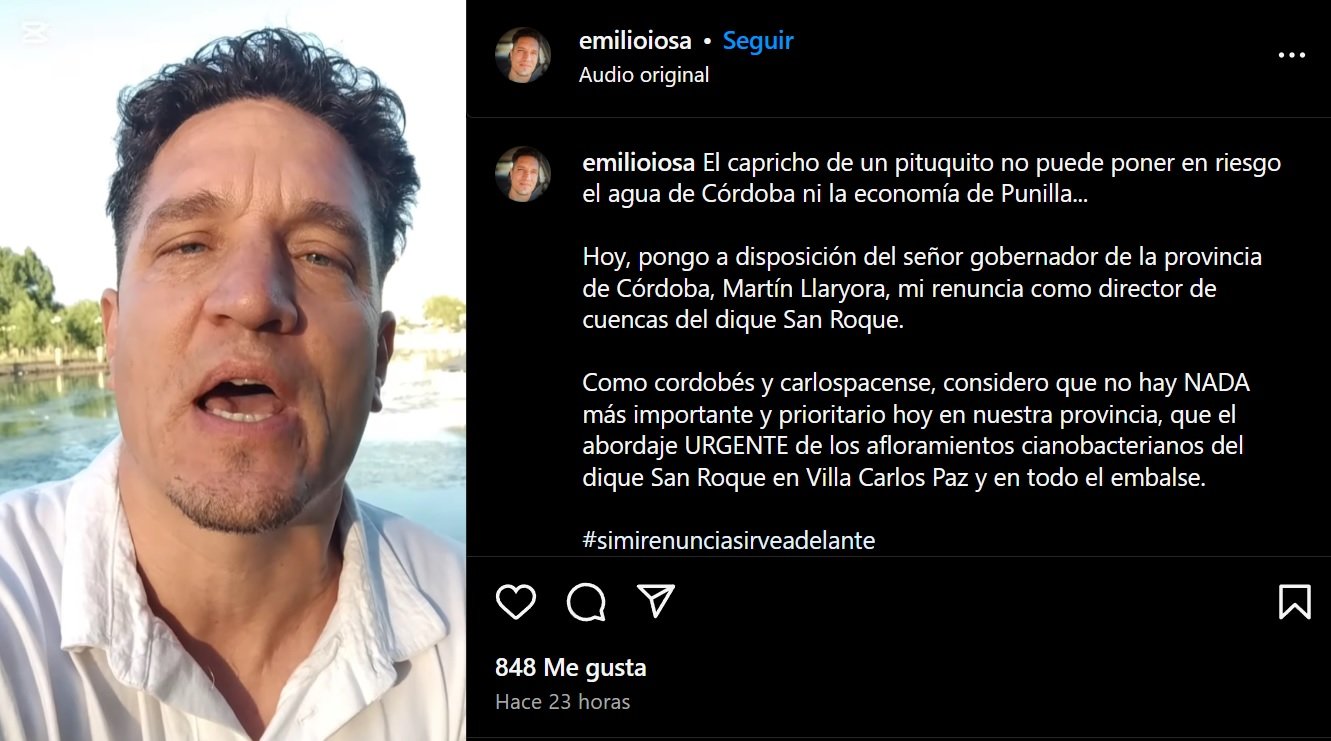The image size is (1331, 741).
Task: Save the post with the bookmark icon
Action: click(1295, 601)
